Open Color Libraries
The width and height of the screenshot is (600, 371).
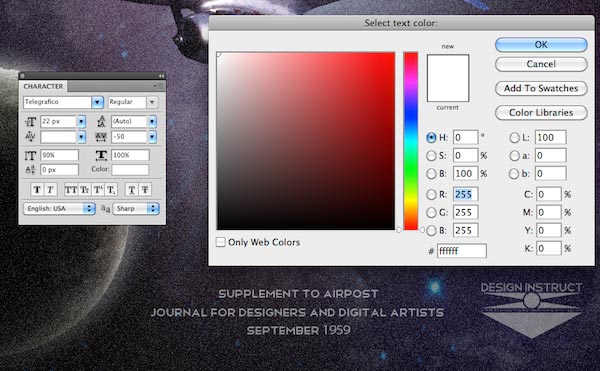(541, 113)
